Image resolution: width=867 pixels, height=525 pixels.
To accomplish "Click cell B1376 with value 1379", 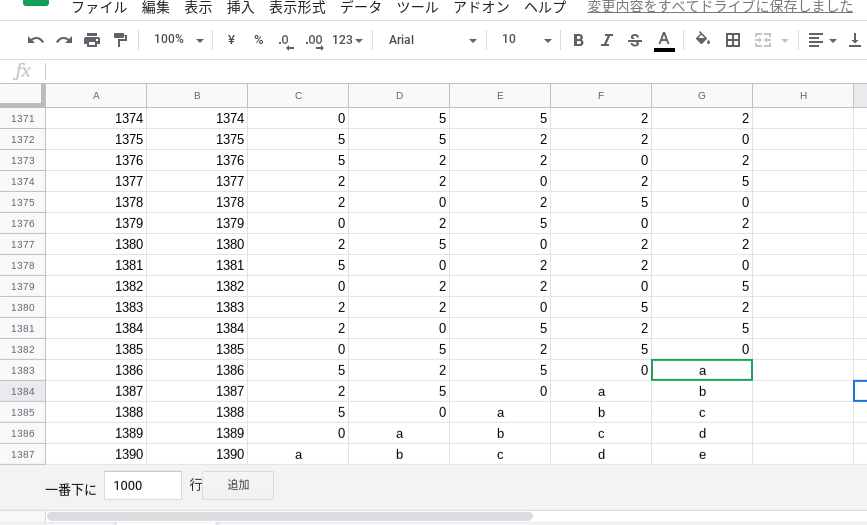I will tap(197, 223).
